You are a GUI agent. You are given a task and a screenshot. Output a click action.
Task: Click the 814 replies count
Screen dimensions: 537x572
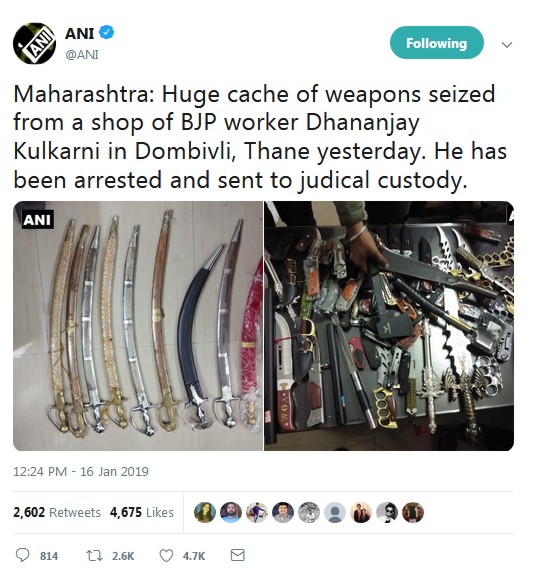(49, 556)
